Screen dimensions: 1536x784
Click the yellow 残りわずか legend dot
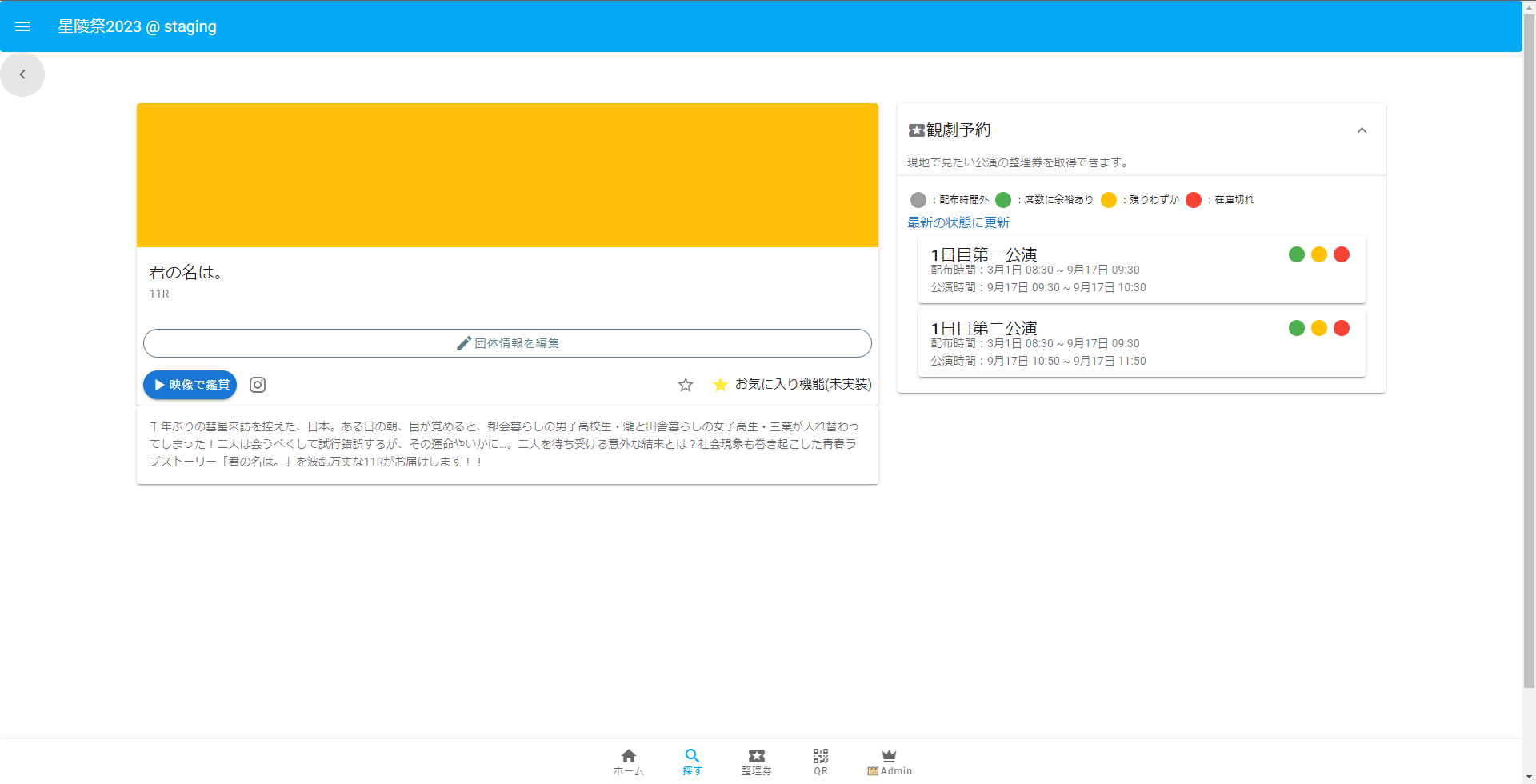[x=1109, y=200]
